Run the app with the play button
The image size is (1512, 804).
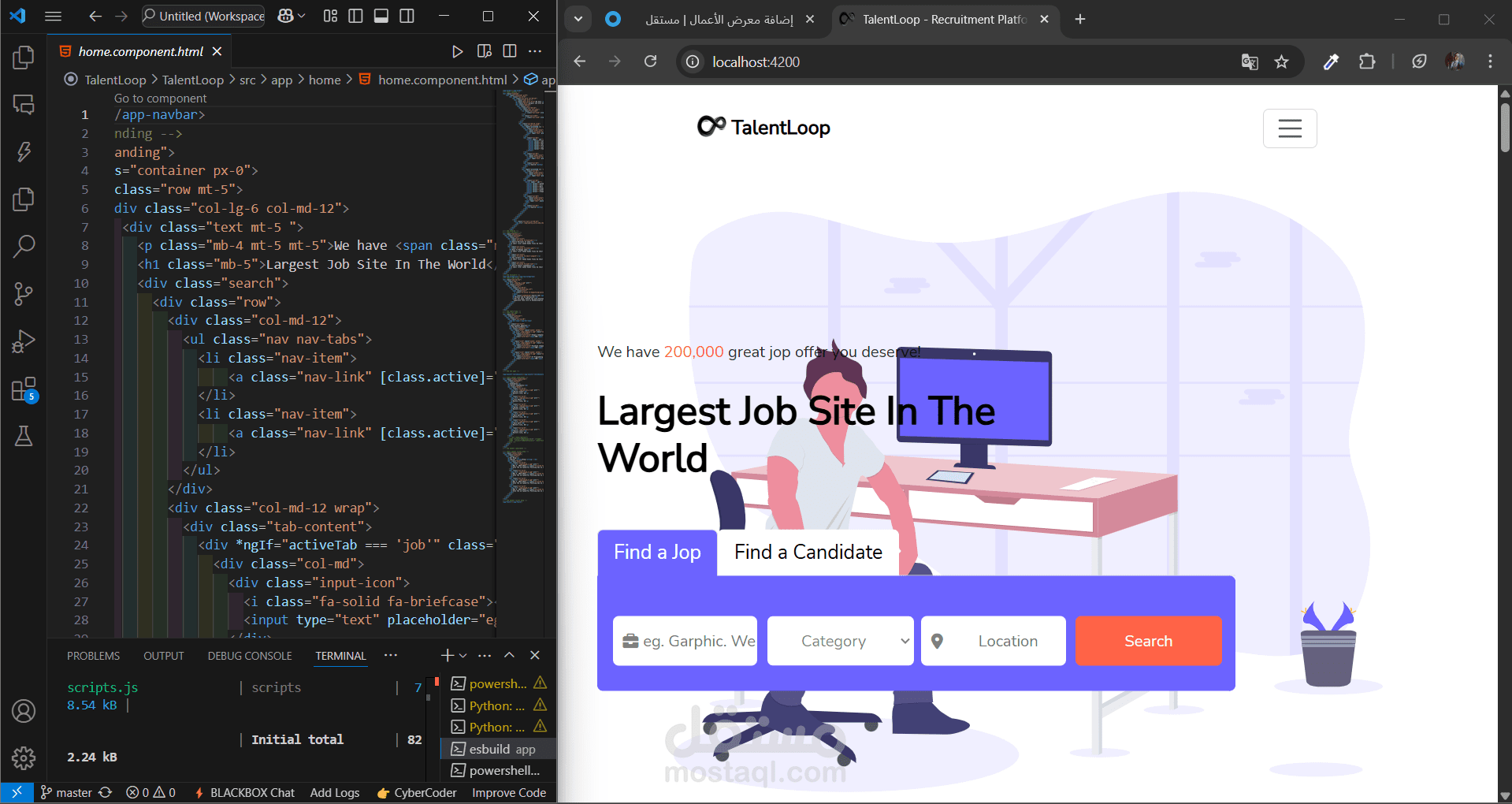[x=458, y=51]
